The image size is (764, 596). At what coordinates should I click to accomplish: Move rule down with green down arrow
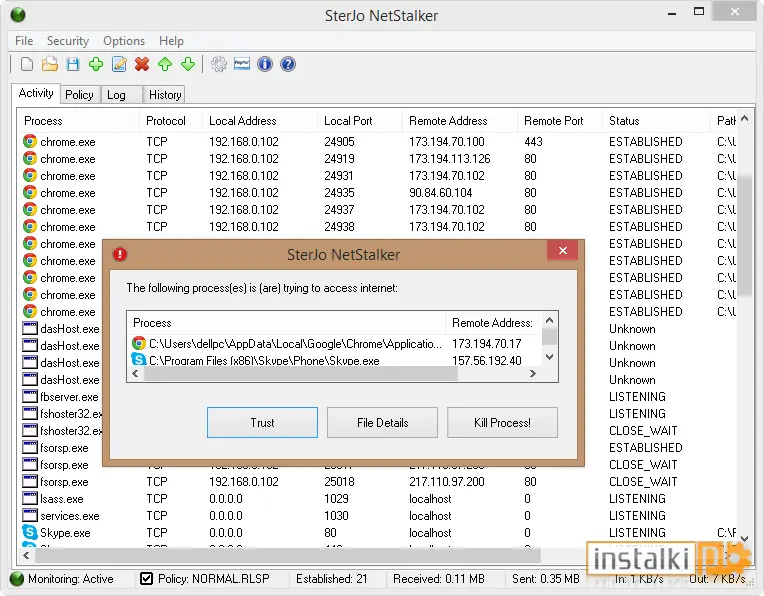(188, 64)
